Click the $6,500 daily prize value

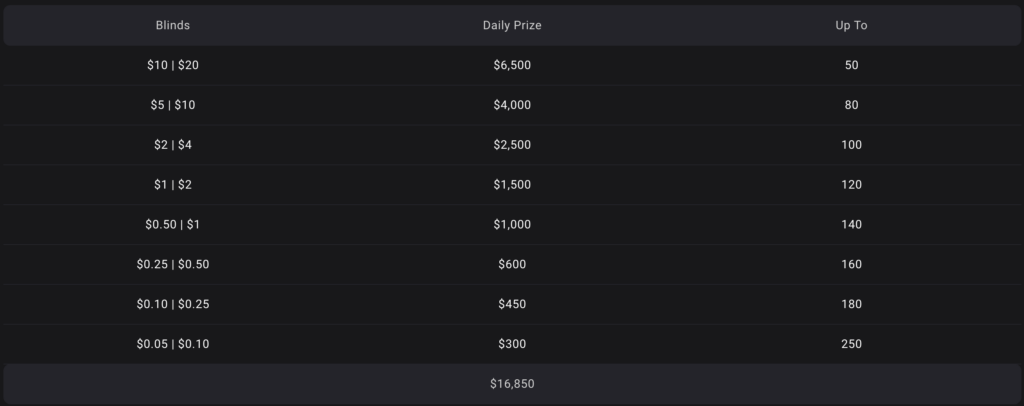[512, 65]
